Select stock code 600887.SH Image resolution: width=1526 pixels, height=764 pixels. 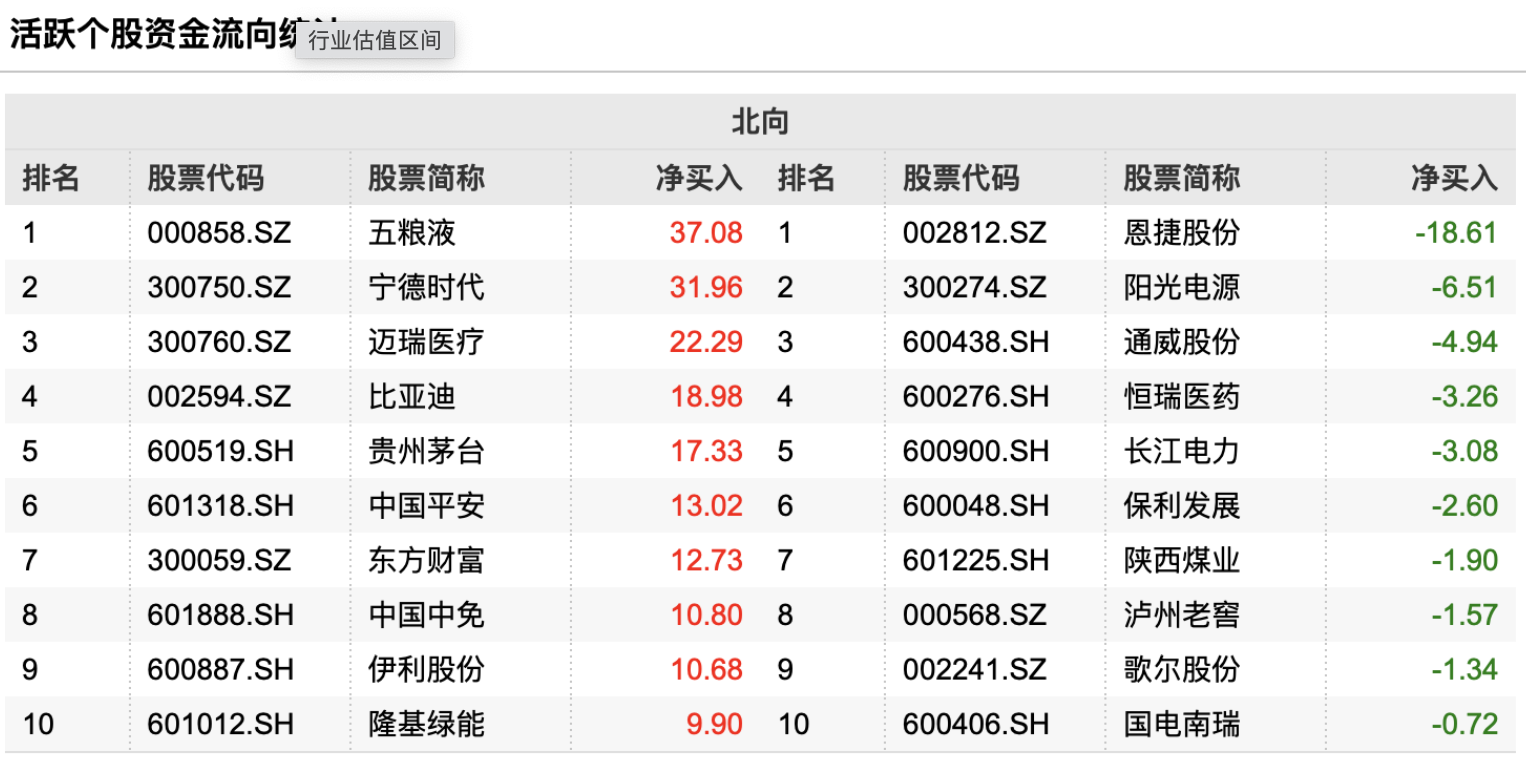pyautogui.click(x=221, y=669)
